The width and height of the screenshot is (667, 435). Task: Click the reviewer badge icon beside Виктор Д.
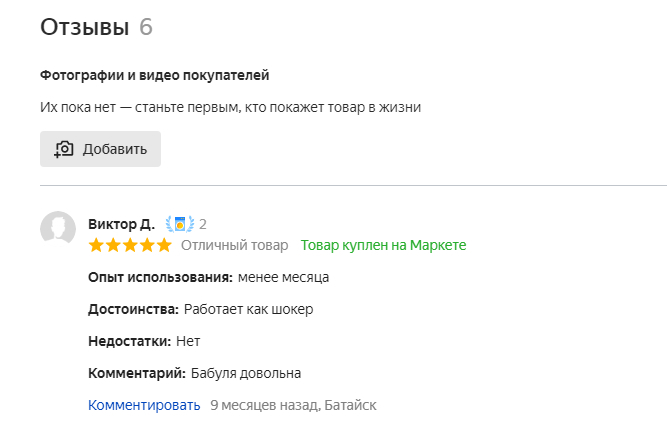click(x=180, y=224)
